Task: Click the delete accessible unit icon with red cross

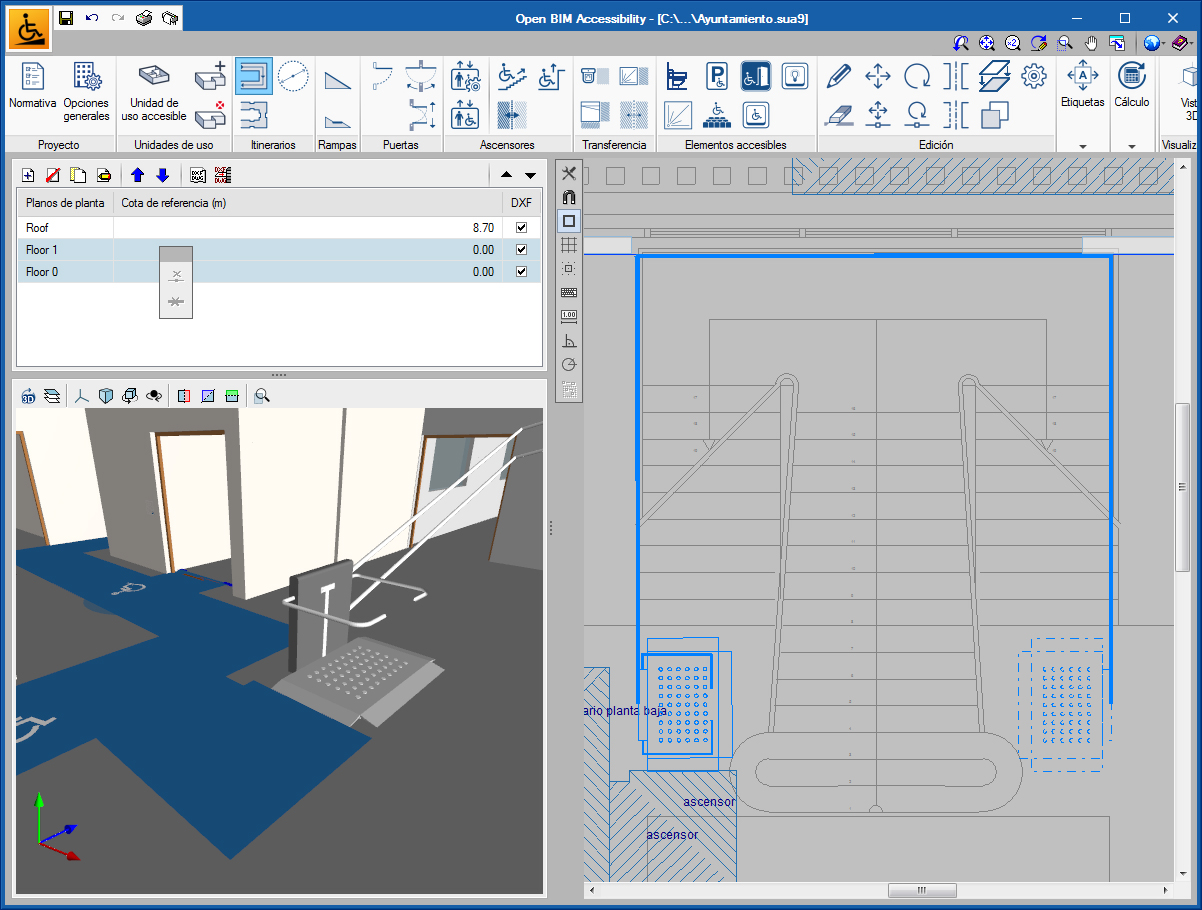Action: coord(211,114)
